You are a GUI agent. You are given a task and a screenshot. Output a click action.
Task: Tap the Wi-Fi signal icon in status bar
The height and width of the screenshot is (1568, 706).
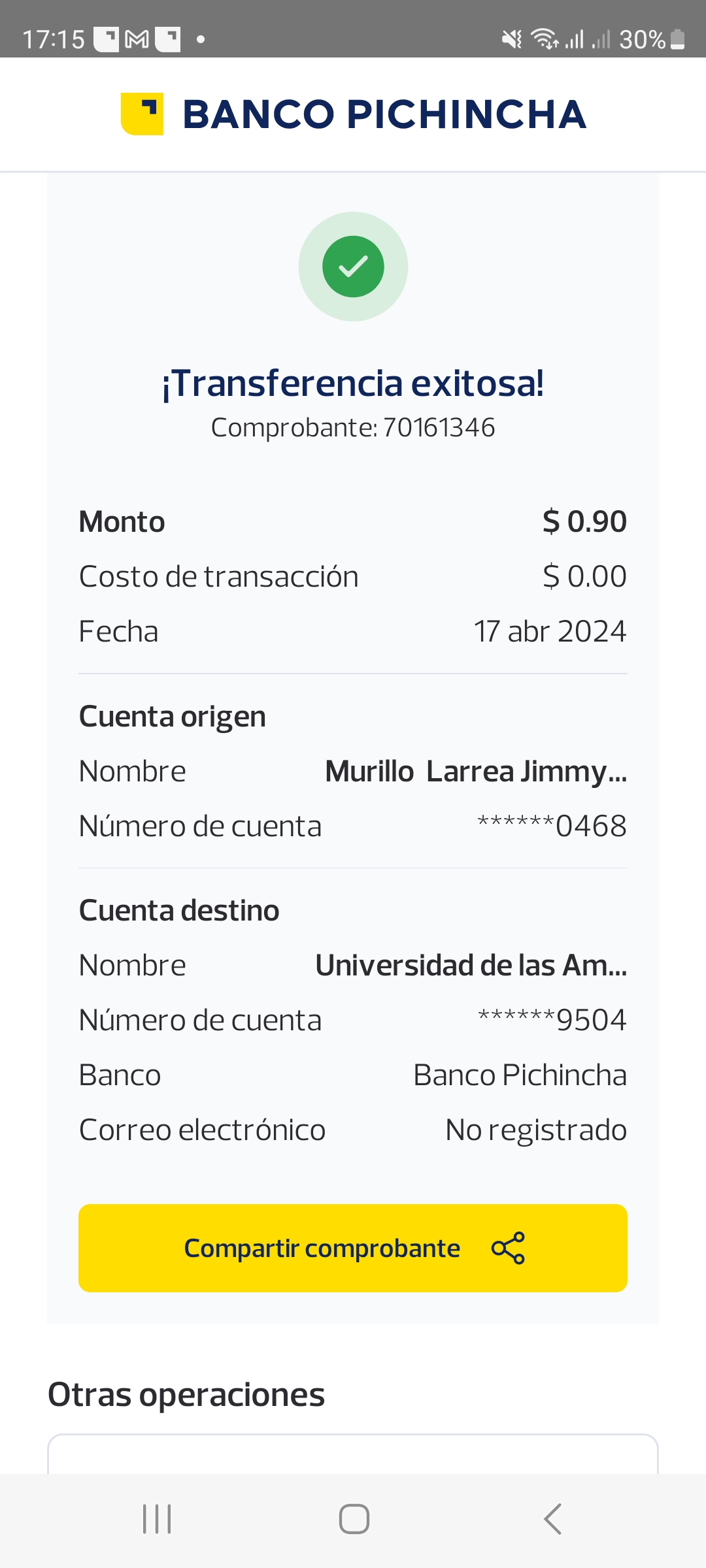point(544,40)
